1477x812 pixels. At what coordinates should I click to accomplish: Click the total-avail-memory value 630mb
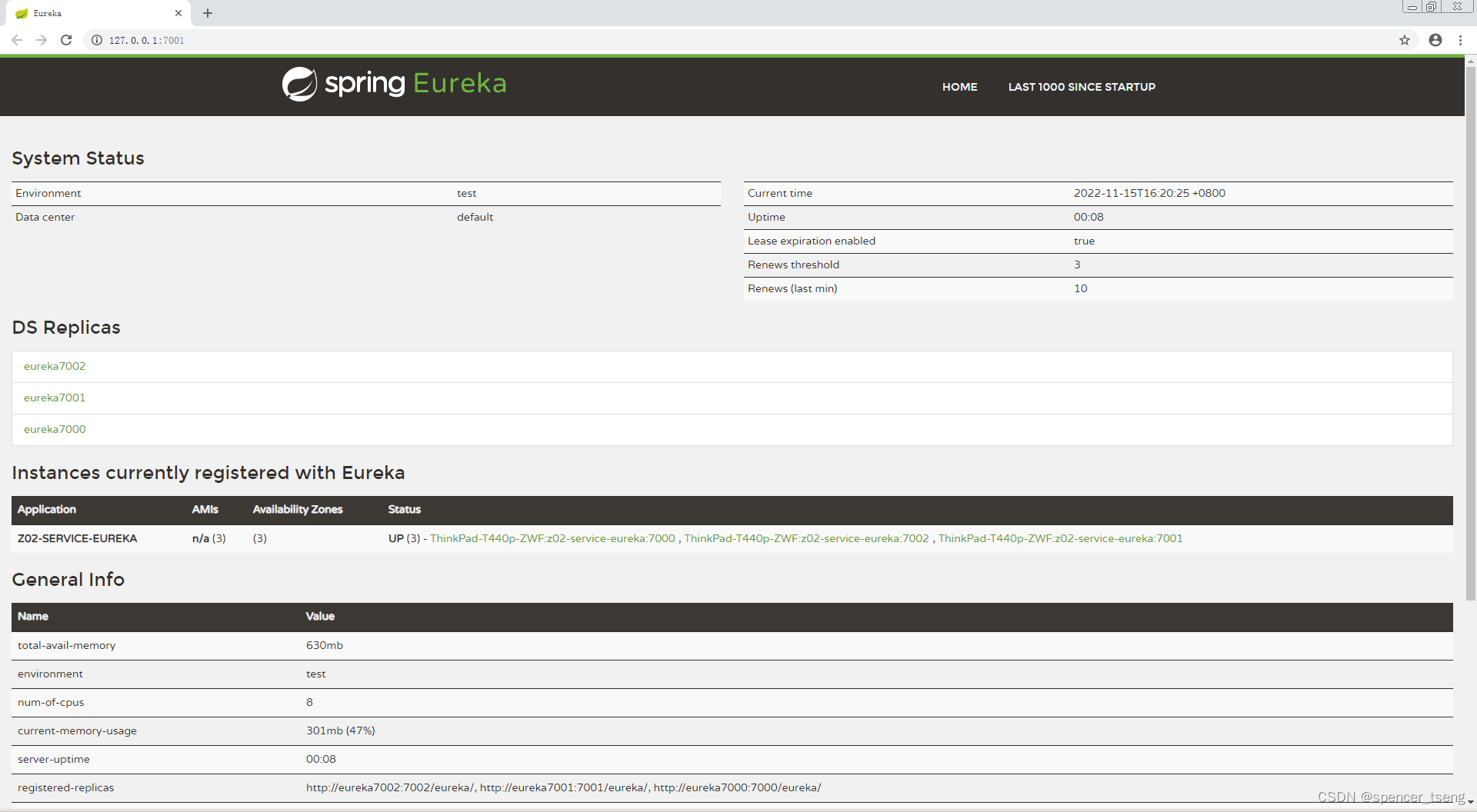pyautogui.click(x=325, y=645)
